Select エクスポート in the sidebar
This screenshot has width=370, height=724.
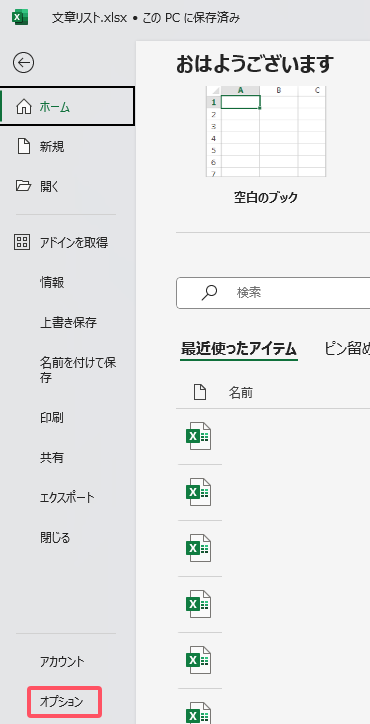point(68,498)
